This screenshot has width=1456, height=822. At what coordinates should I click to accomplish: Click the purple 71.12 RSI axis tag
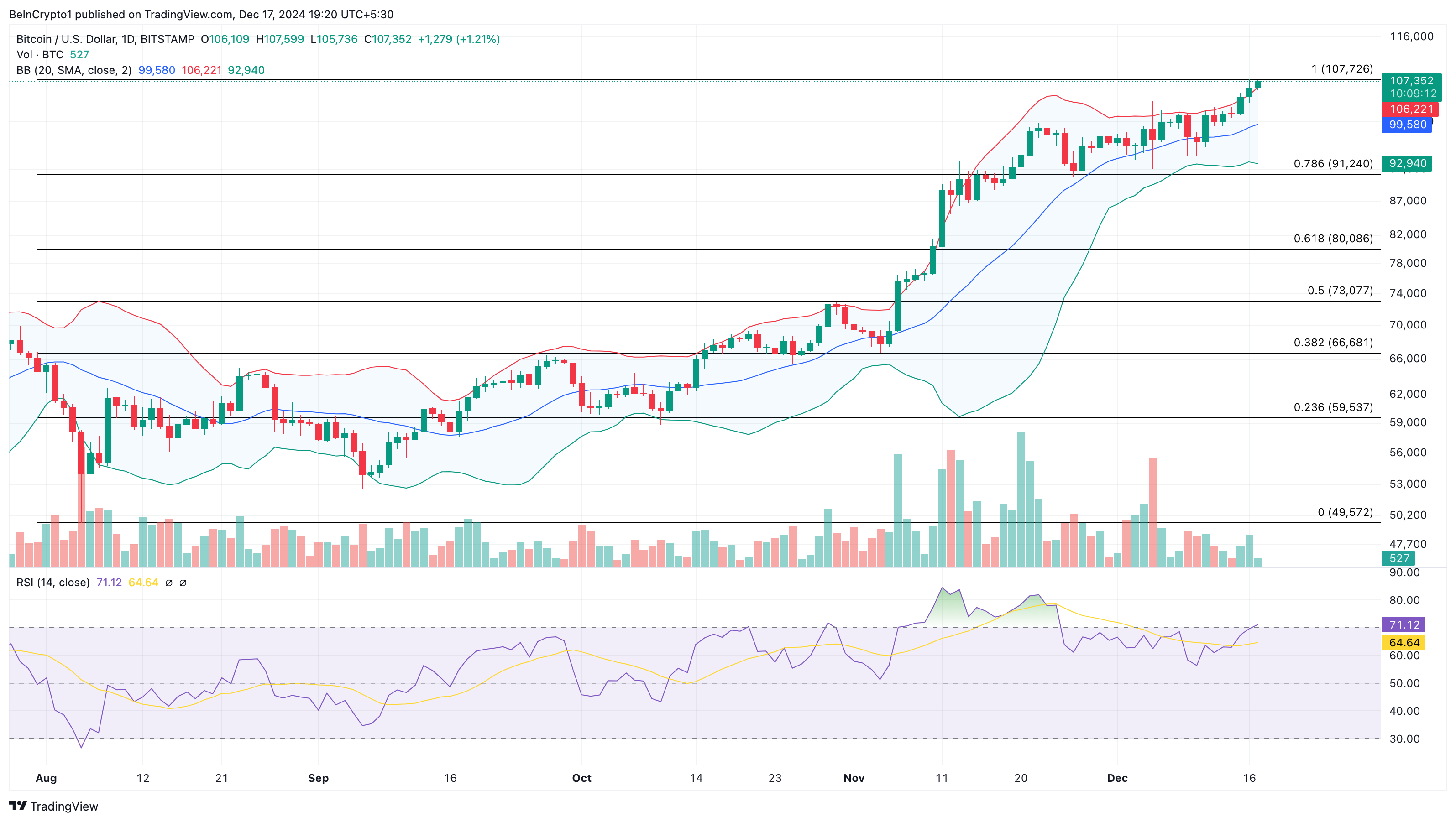pos(1404,625)
